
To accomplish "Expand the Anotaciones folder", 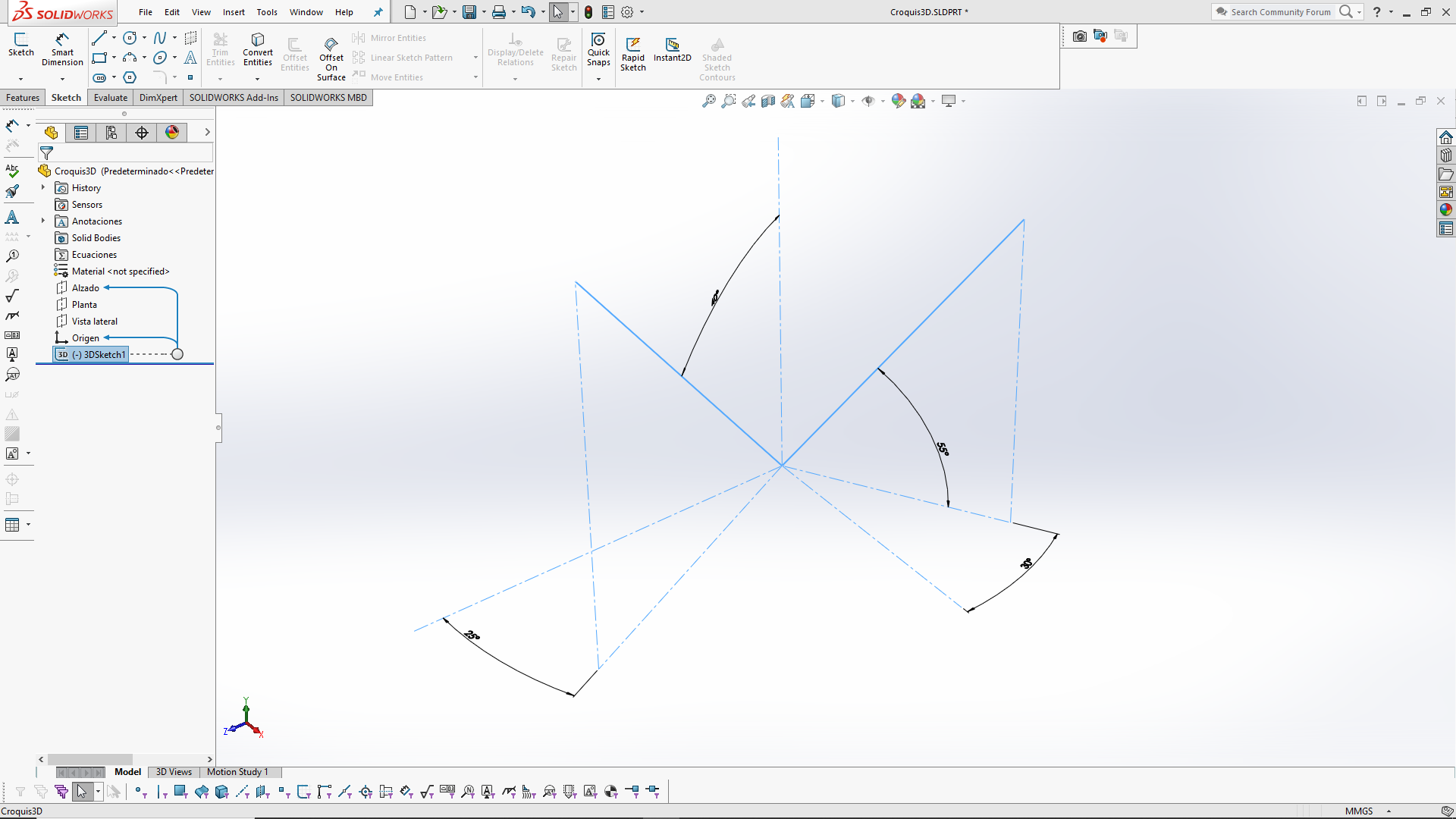I will point(43,221).
